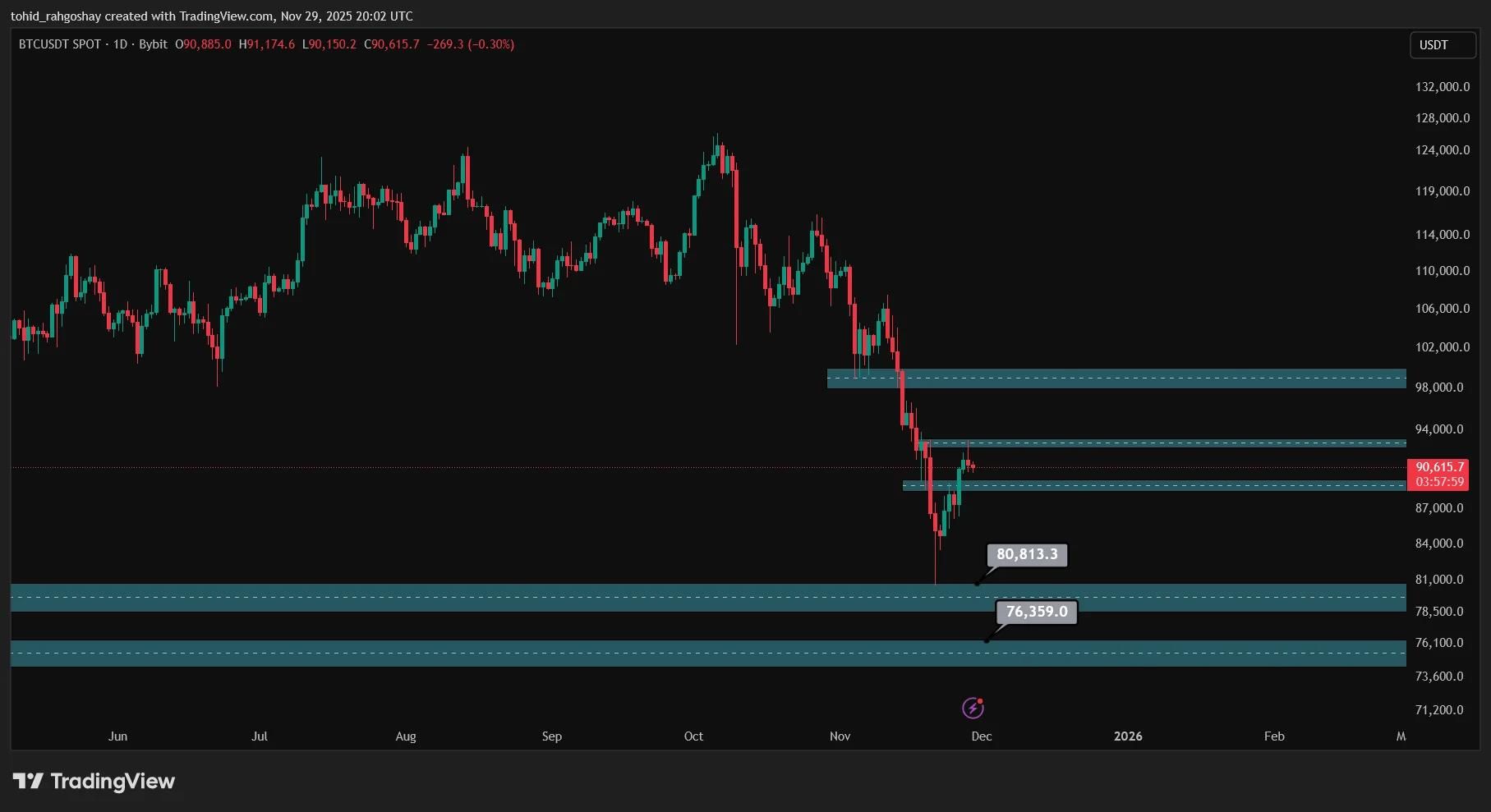Open the USDT currency dropdown
The width and height of the screenshot is (1491, 812).
pos(1442,45)
